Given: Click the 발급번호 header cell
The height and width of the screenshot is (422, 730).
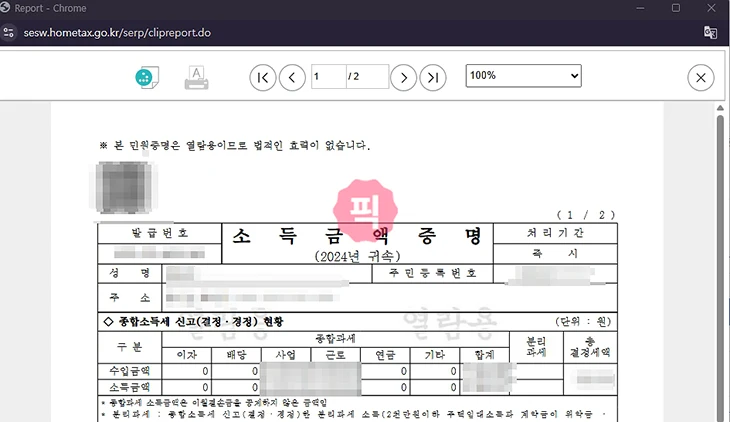Looking at the screenshot, I should click(160, 233).
